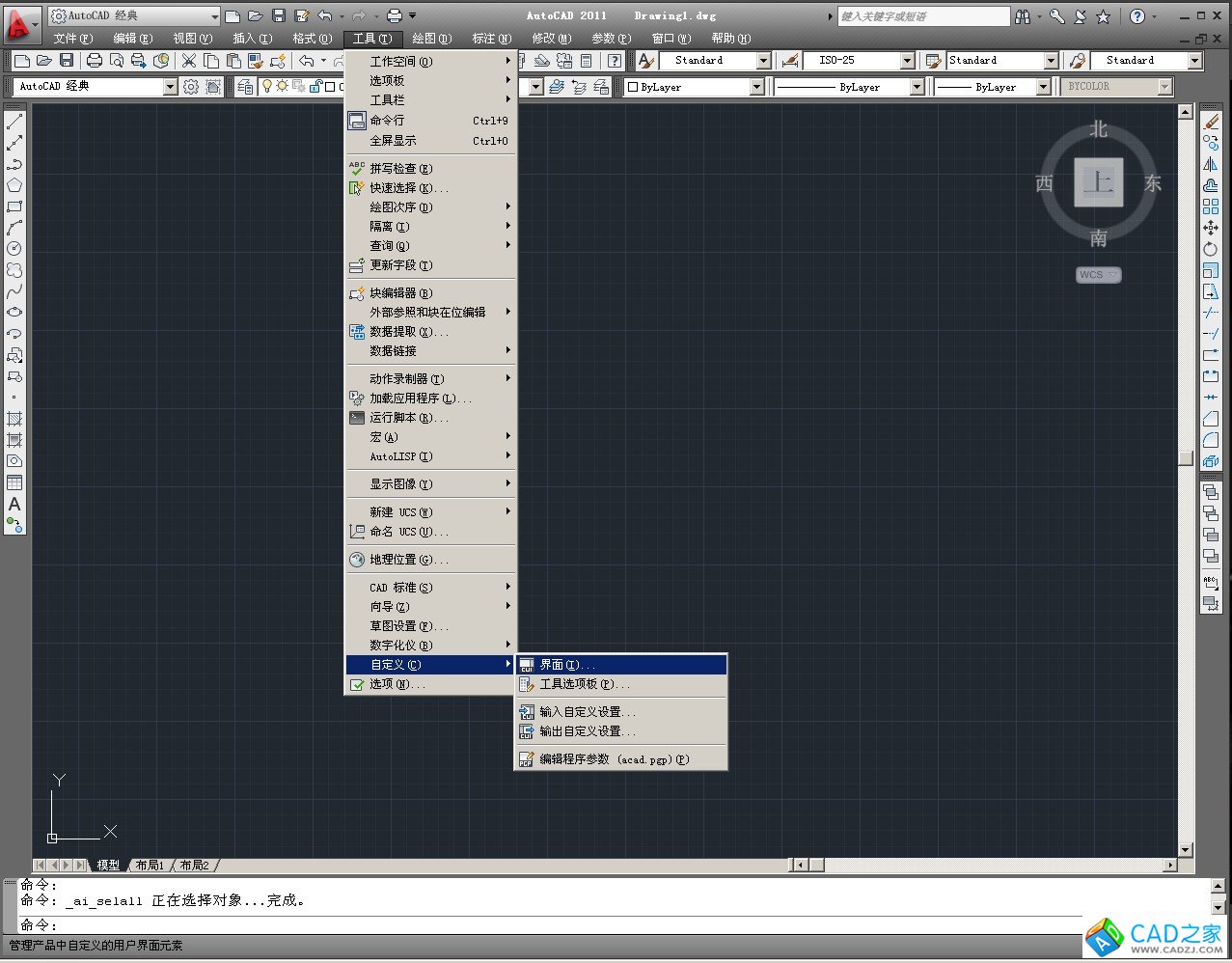Toggle the layer freeze sun icon

coord(283,87)
